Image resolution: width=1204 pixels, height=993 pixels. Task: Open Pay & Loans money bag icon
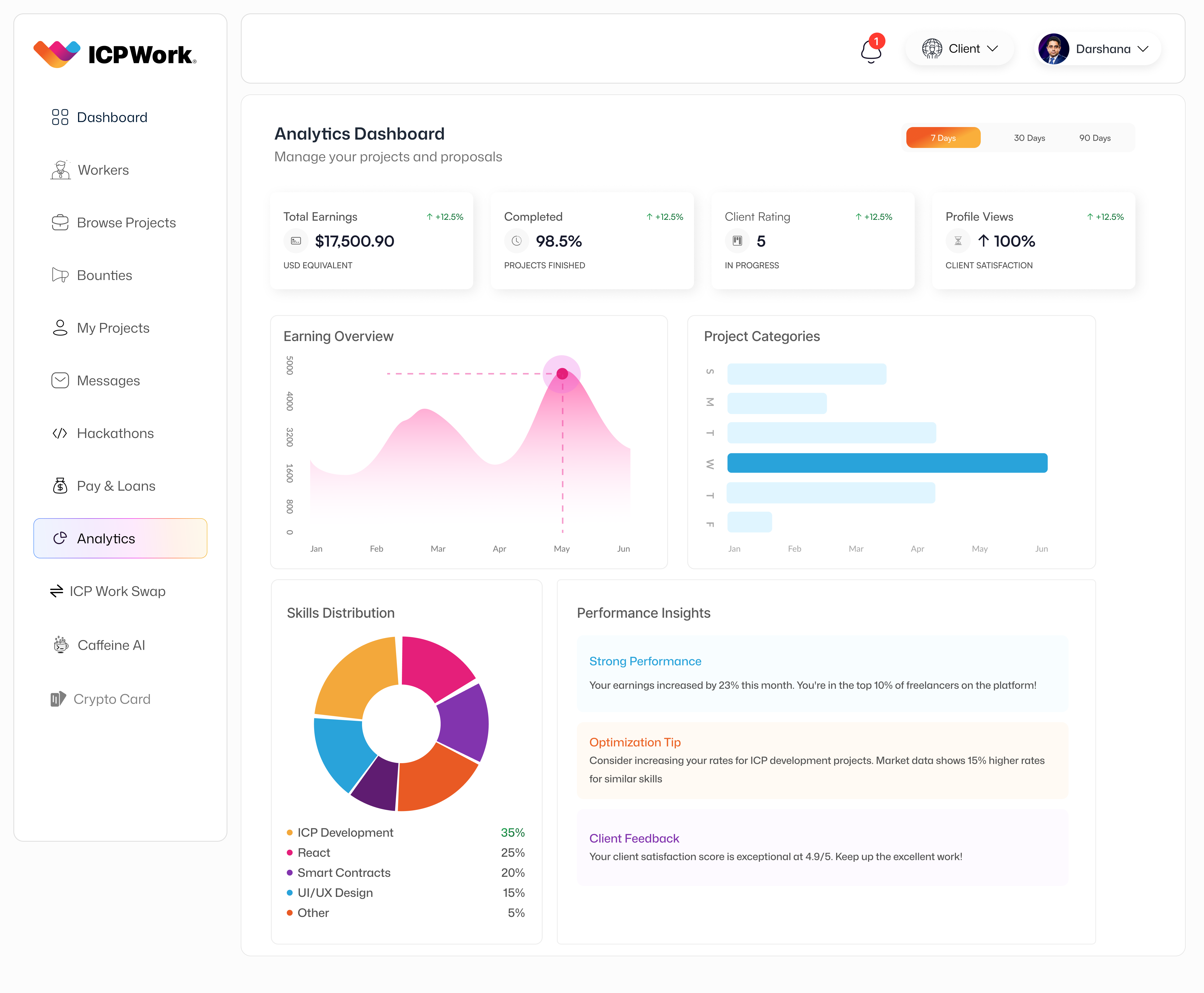(x=60, y=486)
